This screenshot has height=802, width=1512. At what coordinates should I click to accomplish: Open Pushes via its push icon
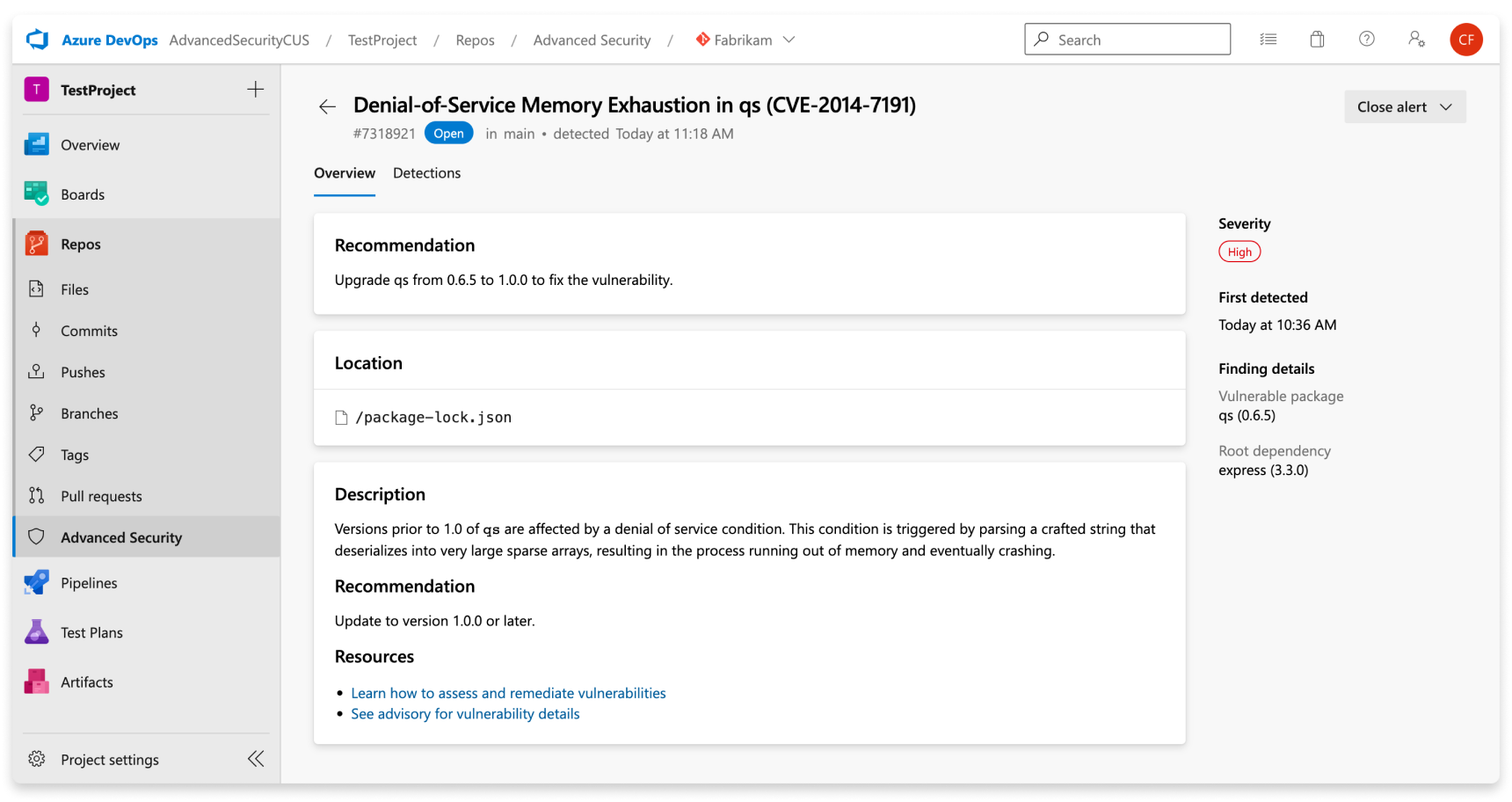click(36, 371)
